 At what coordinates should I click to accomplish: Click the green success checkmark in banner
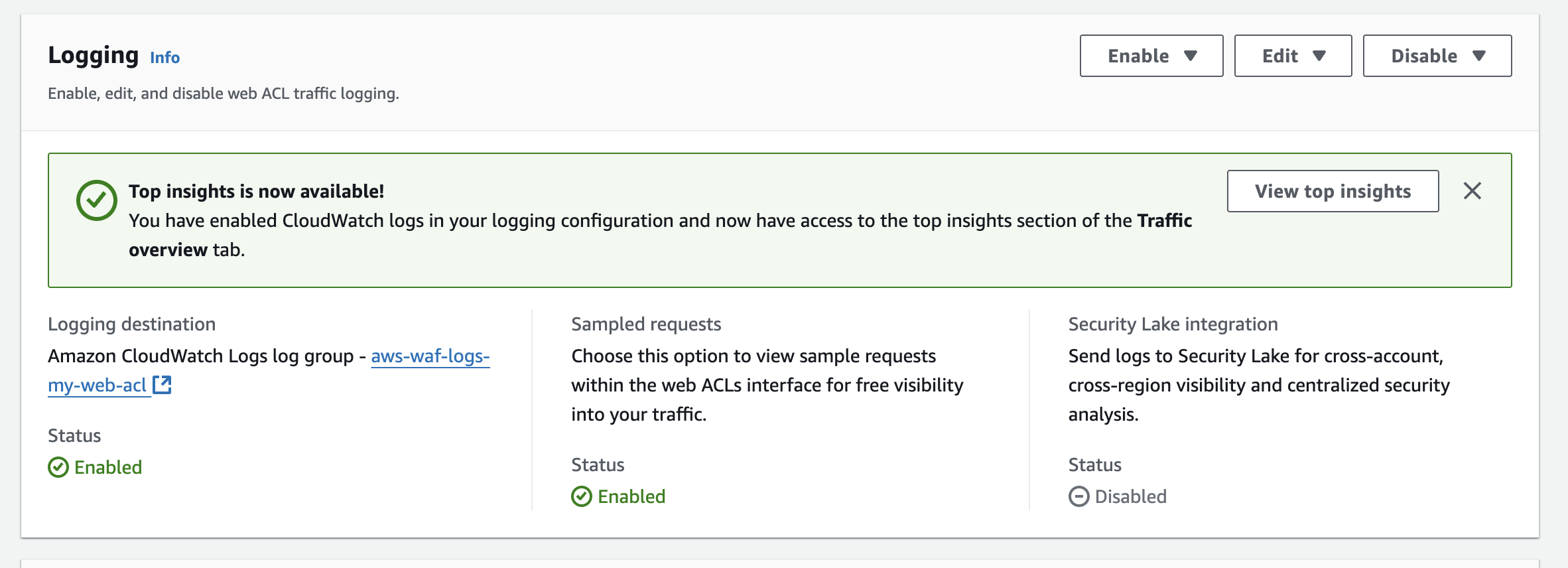[x=96, y=200]
